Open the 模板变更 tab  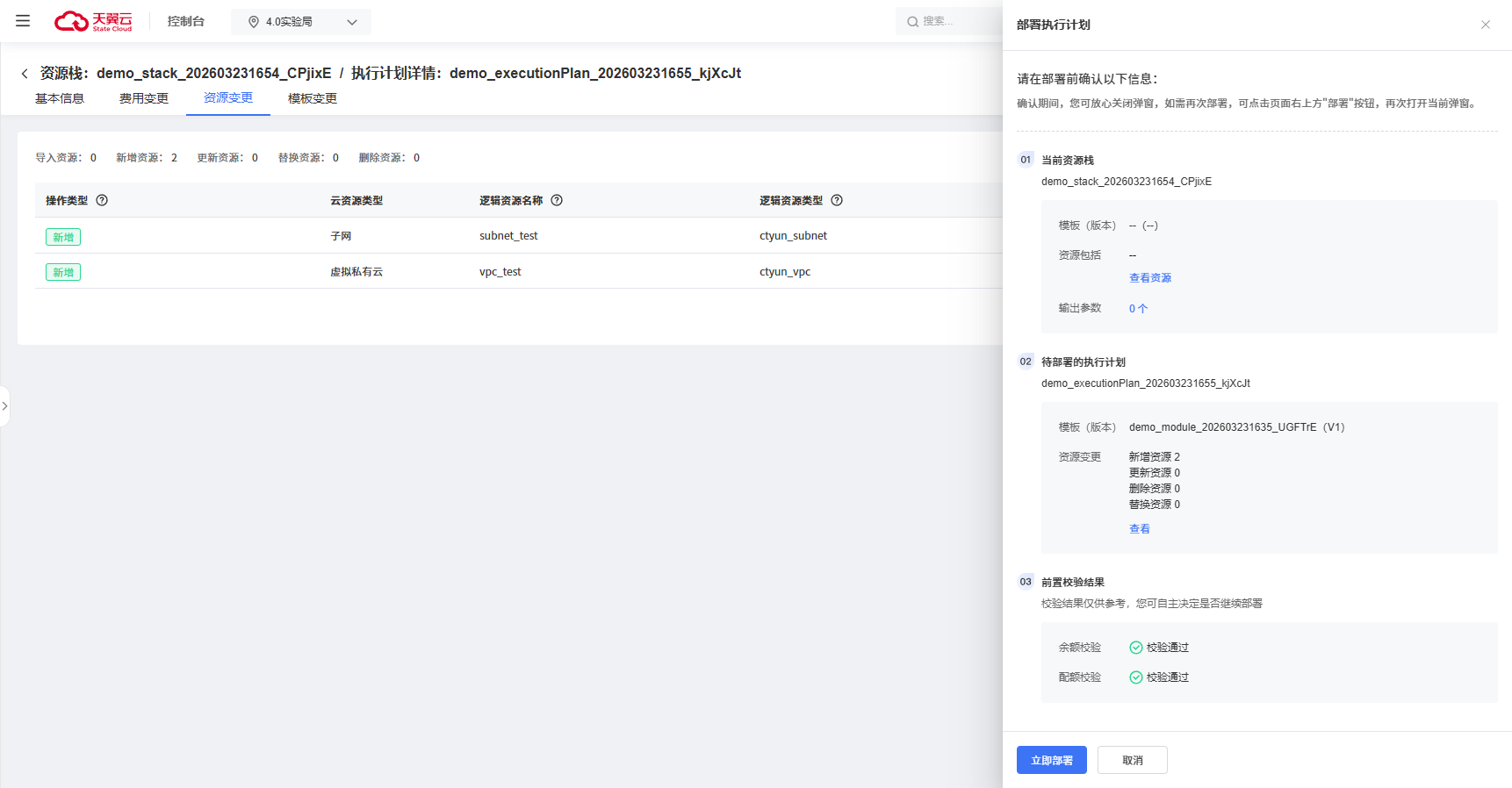coord(313,98)
